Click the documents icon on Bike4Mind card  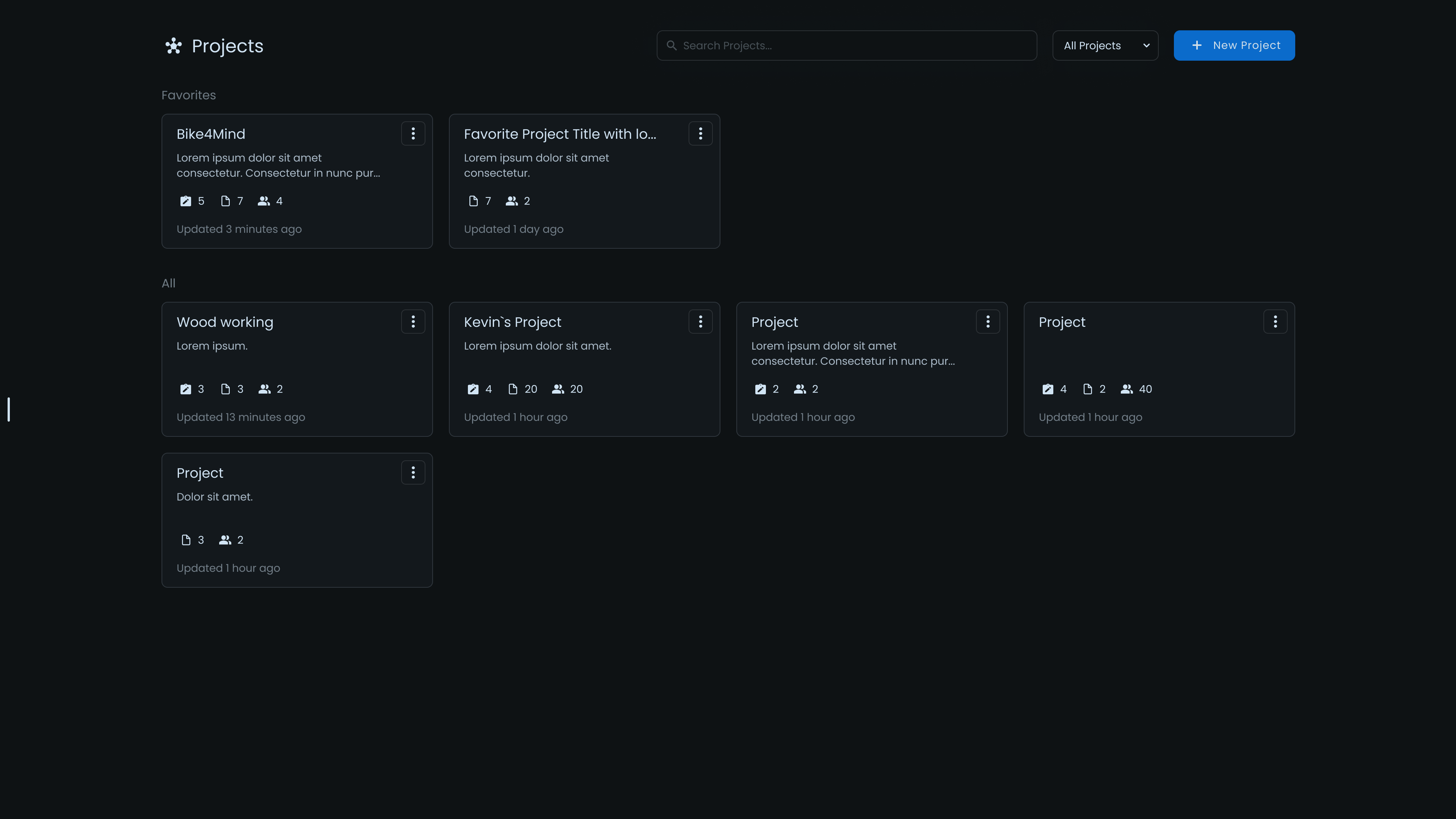[x=225, y=201]
